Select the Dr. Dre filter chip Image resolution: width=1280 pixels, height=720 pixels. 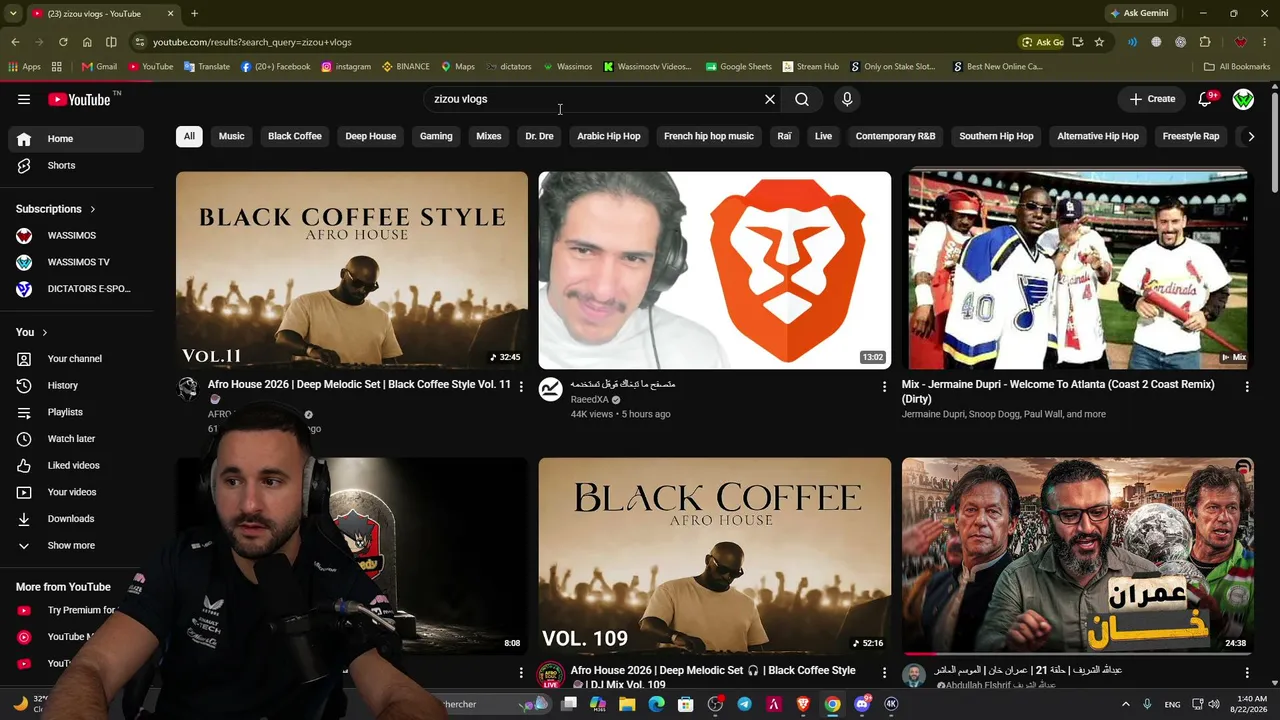tap(539, 136)
